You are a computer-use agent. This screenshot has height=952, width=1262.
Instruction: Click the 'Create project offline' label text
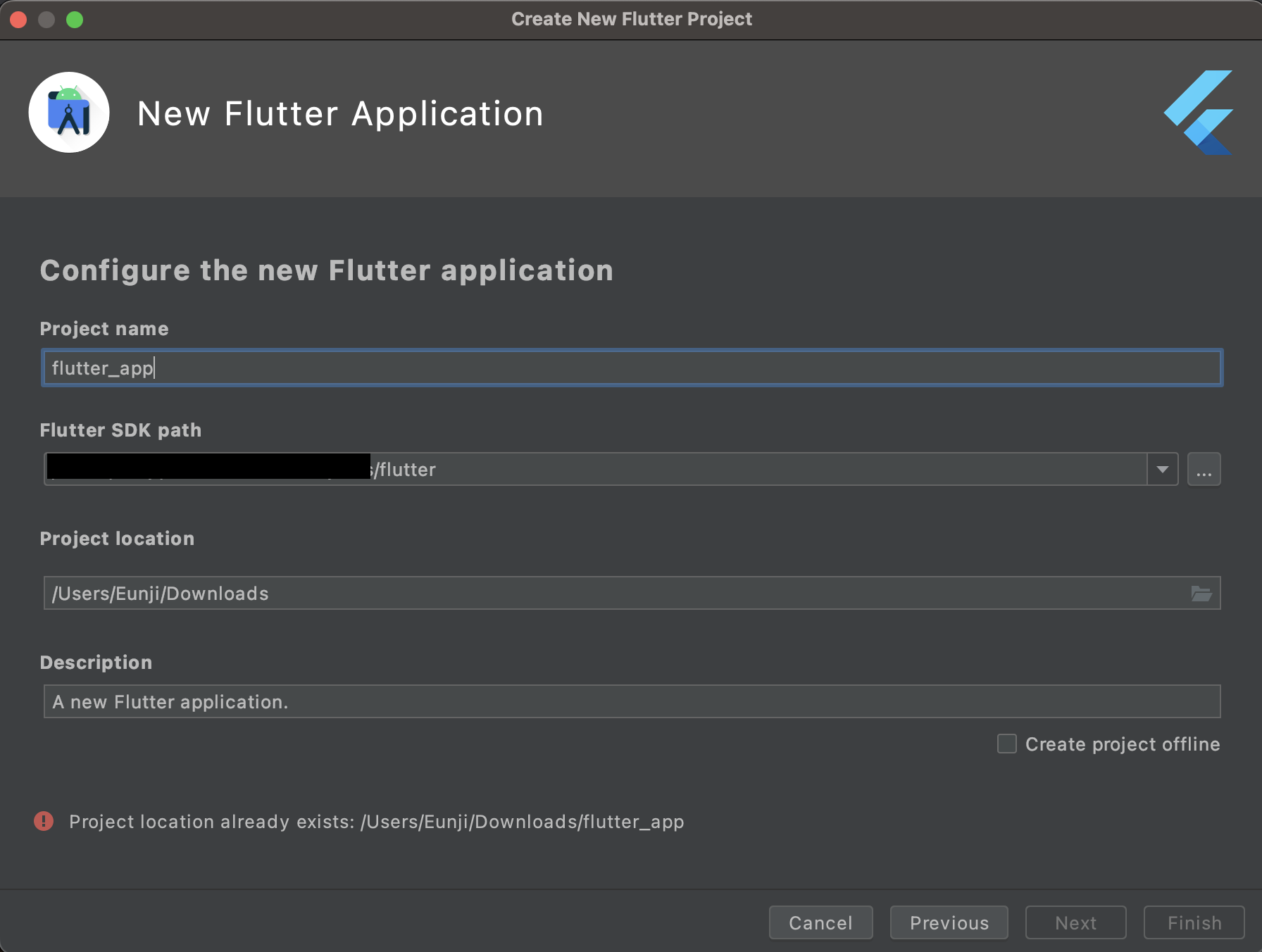tap(1123, 744)
